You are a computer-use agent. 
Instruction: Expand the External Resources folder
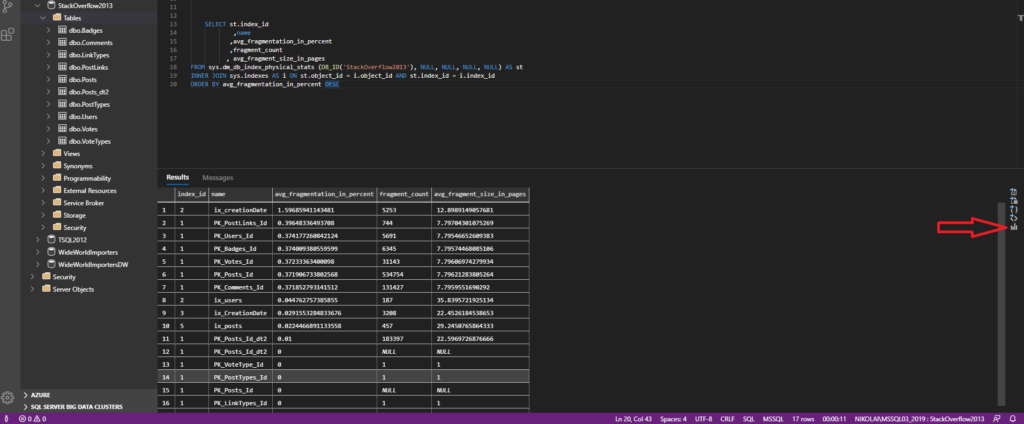[x=43, y=191]
